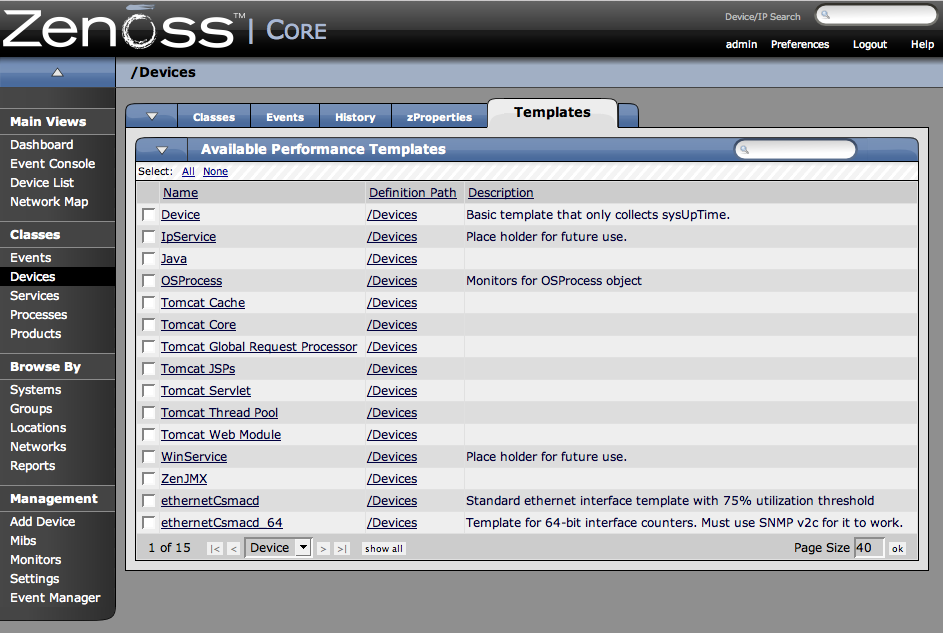Switch to the zProperties tab

(439, 117)
